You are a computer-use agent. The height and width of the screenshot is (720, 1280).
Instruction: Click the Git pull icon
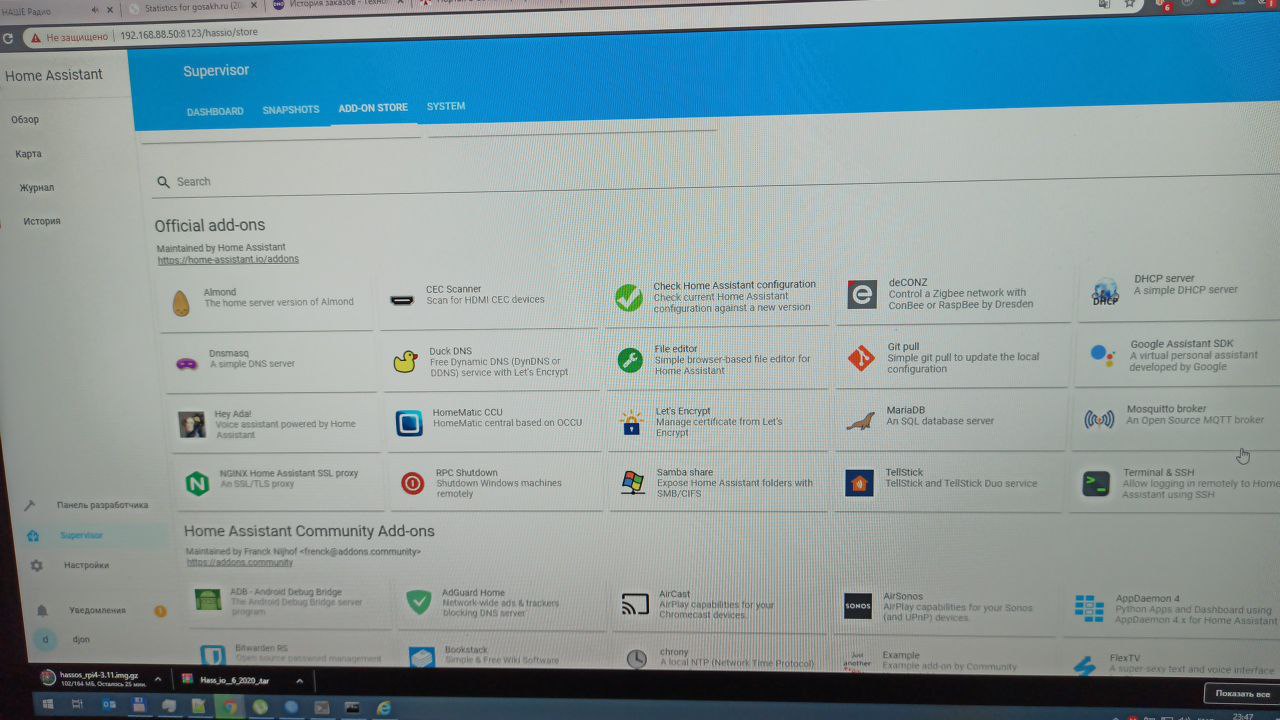point(861,357)
